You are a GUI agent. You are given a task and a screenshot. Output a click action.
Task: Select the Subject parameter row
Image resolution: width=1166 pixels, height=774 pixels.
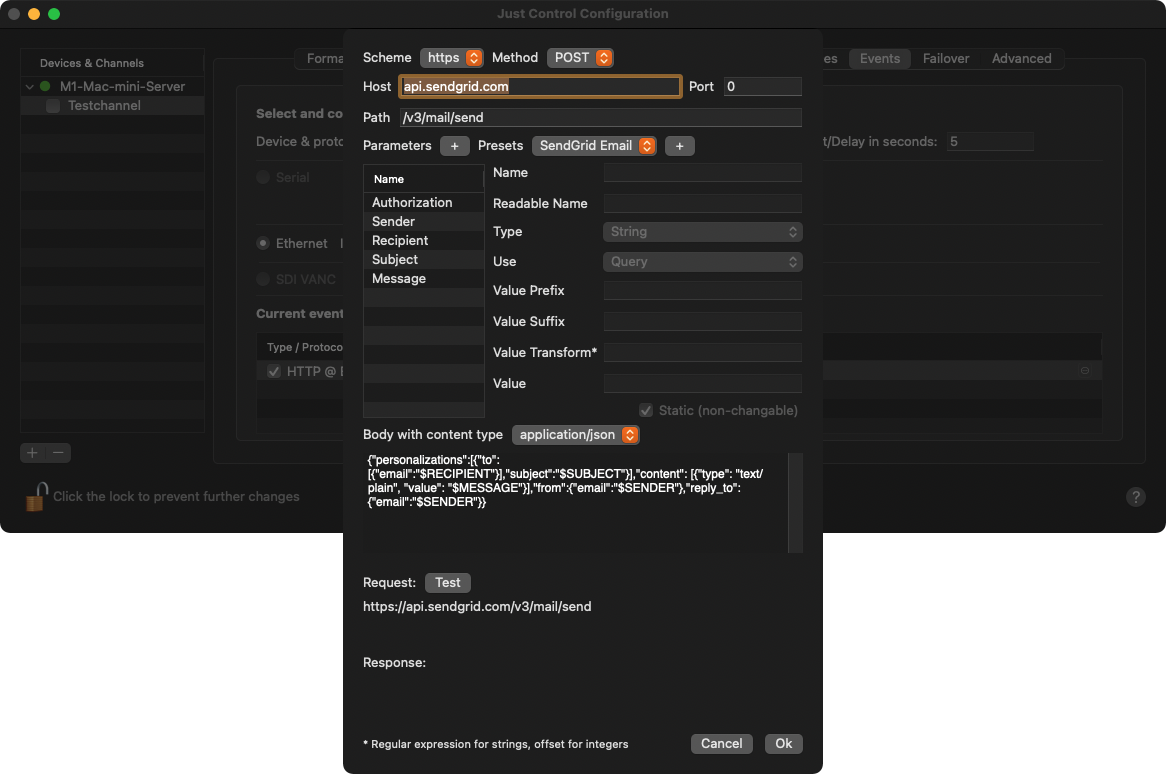[x=424, y=259]
